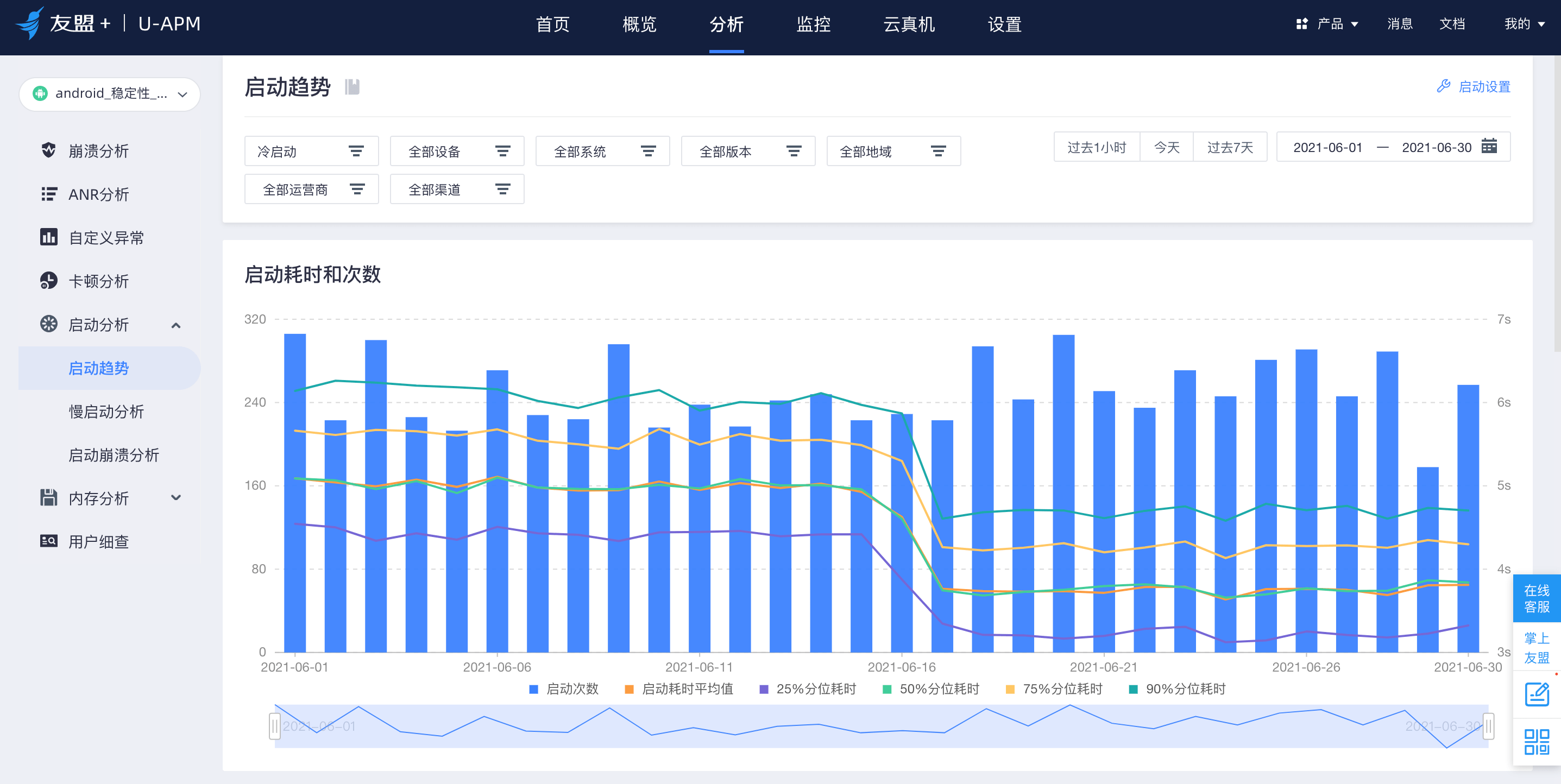Click the 卡顿分析 sidebar icon

click(x=48, y=281)
